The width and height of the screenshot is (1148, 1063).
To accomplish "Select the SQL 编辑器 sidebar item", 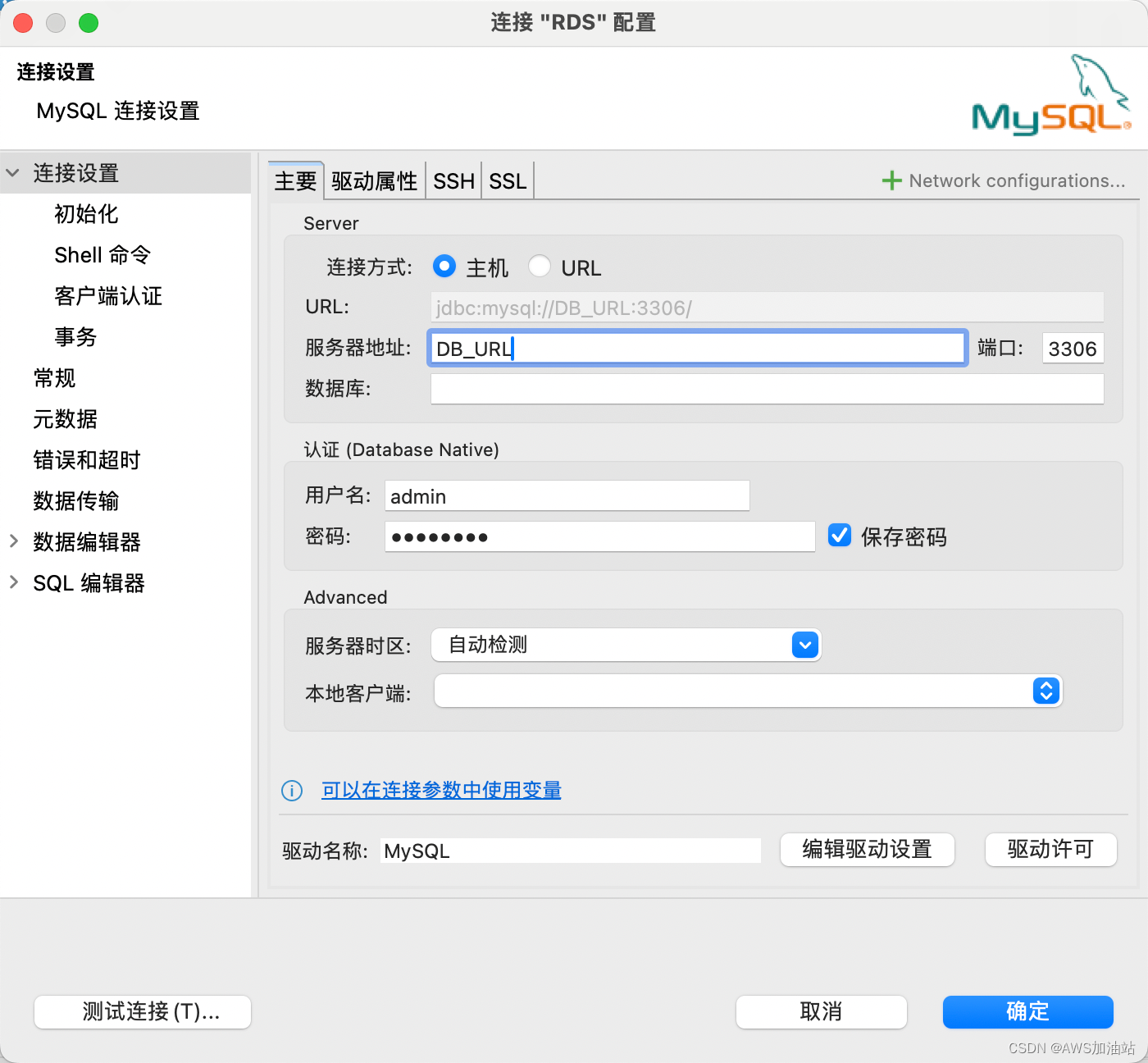I will coord(89,583).
